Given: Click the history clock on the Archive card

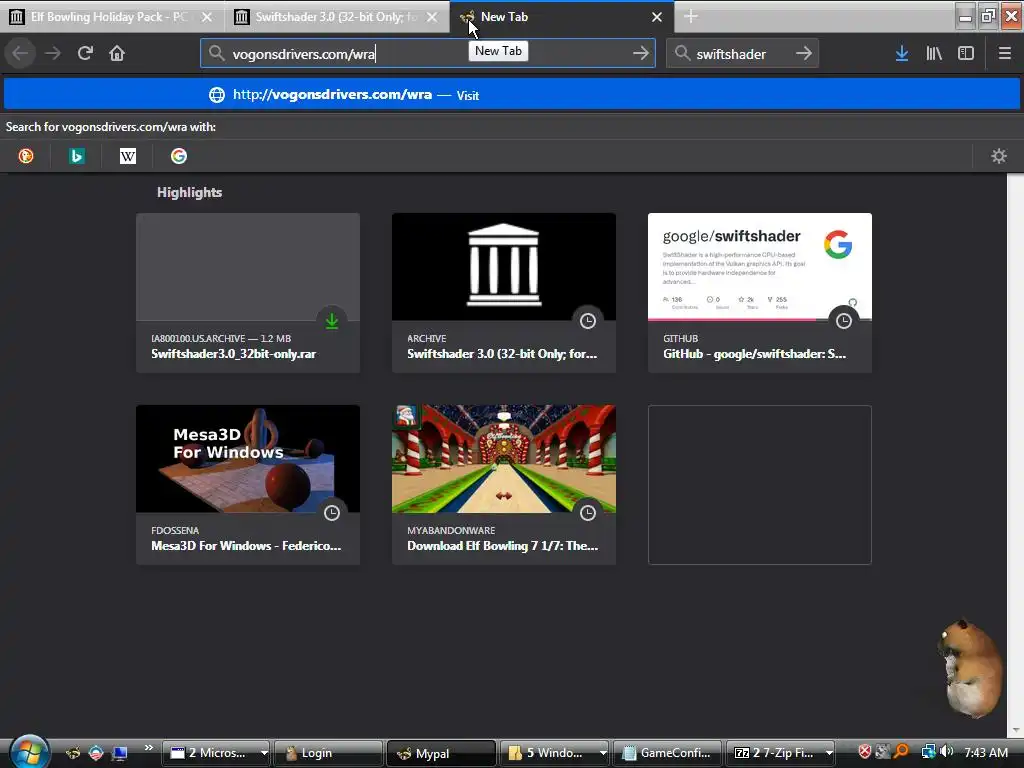Looking at the screenshot, I should [588, 321].
